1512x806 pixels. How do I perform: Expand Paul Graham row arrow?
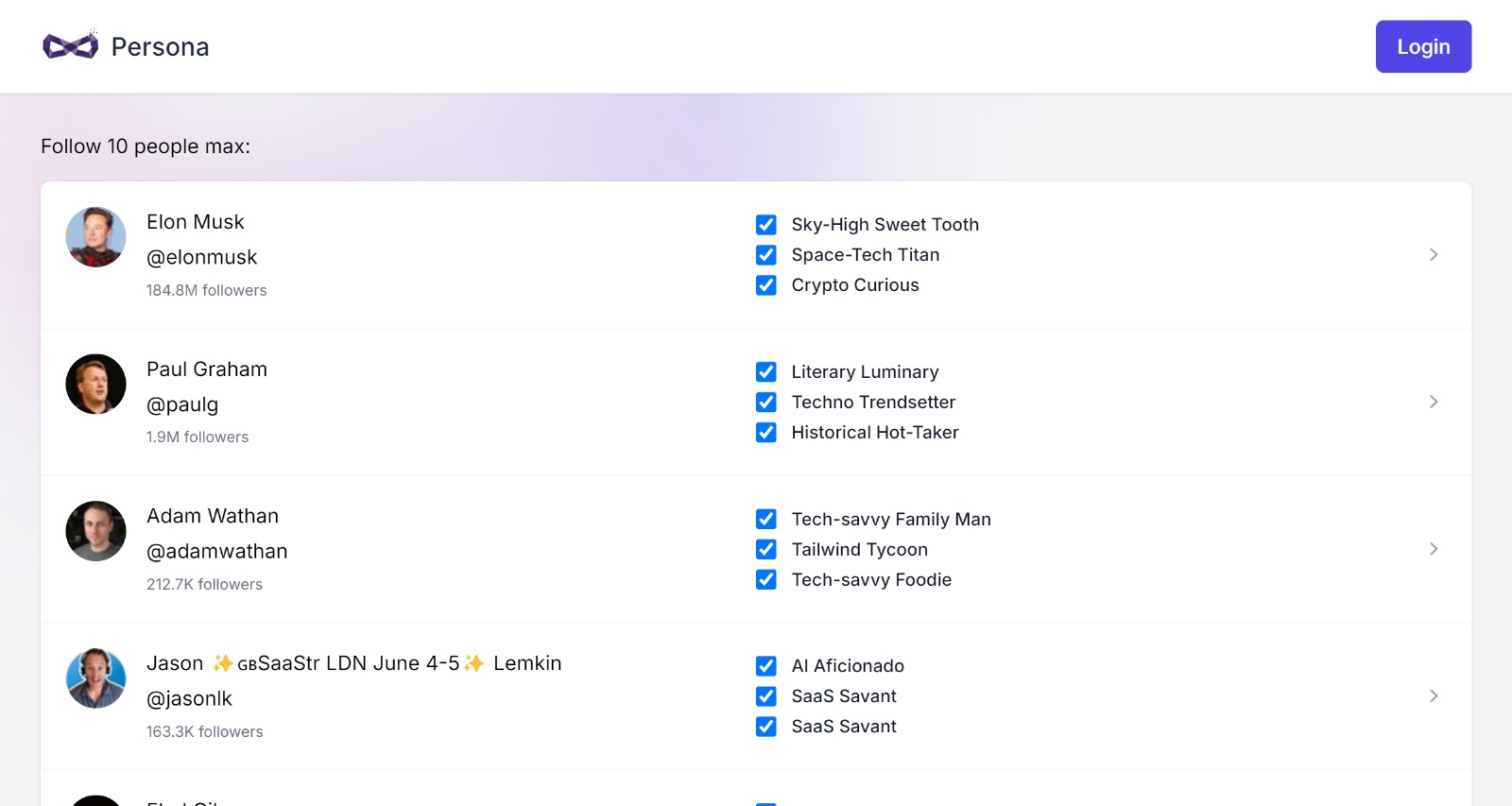tap(1433, 402)
